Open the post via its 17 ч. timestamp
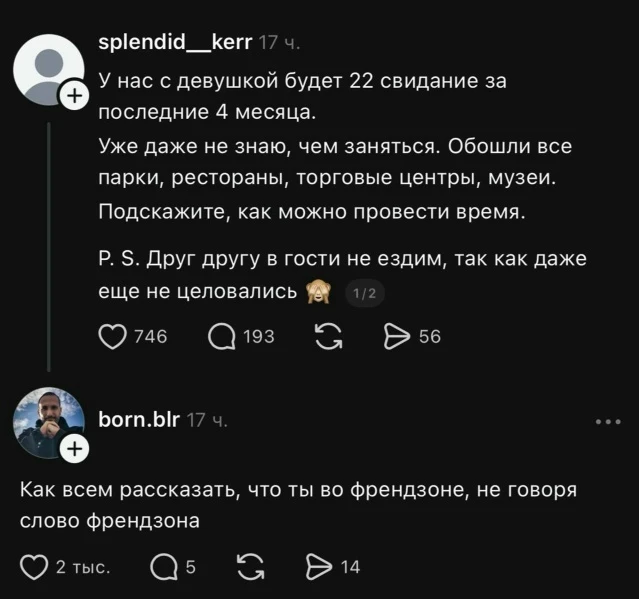 point(279,42)
